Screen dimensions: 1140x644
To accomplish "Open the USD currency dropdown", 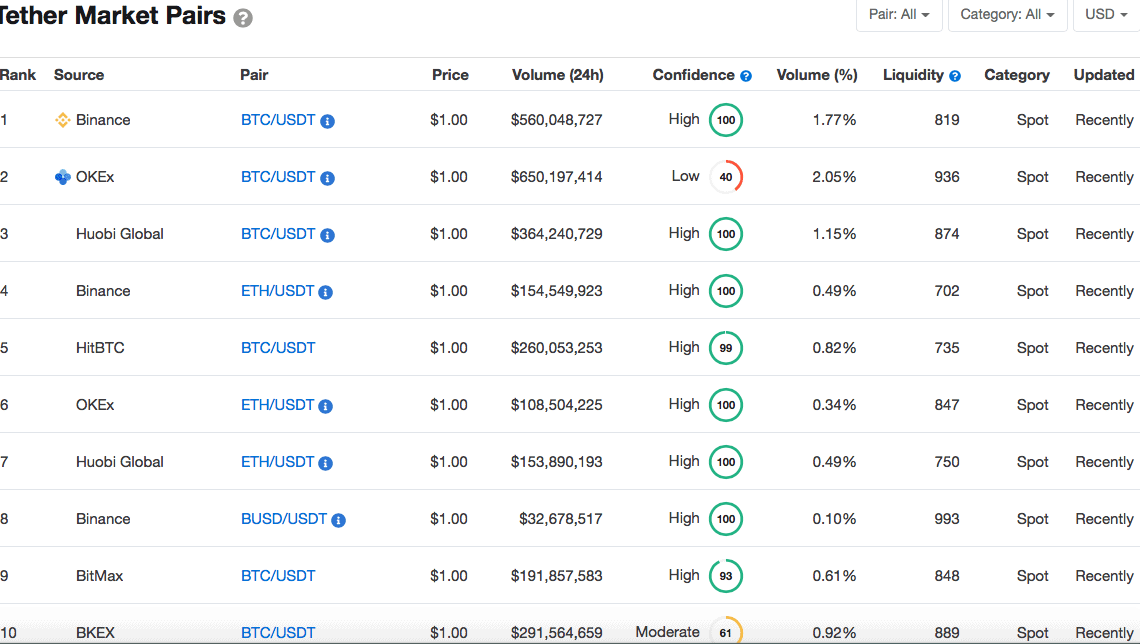I will (x=1106, y=15).
